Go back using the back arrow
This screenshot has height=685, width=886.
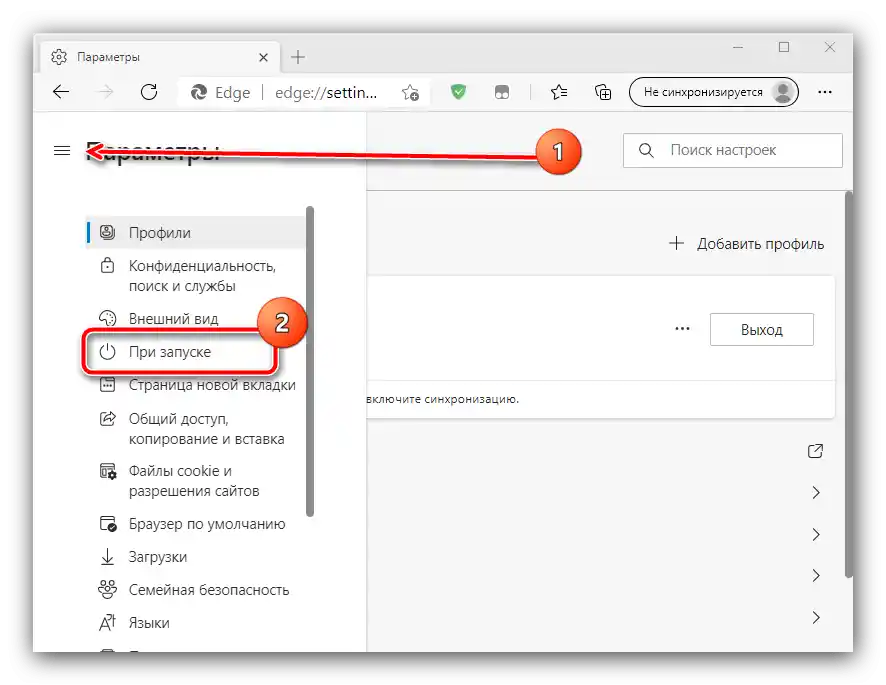(60, 91)
